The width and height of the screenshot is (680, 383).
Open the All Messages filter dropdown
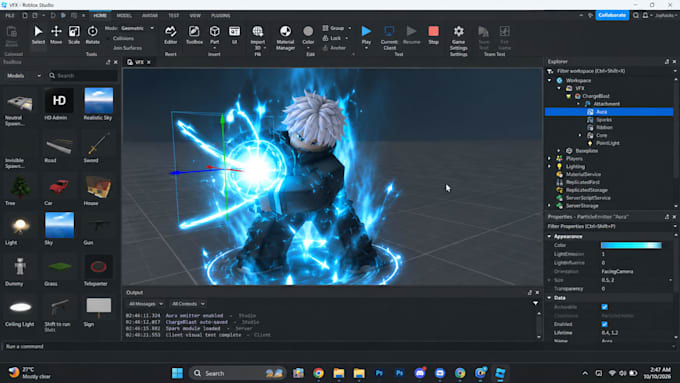coord(146,304)
